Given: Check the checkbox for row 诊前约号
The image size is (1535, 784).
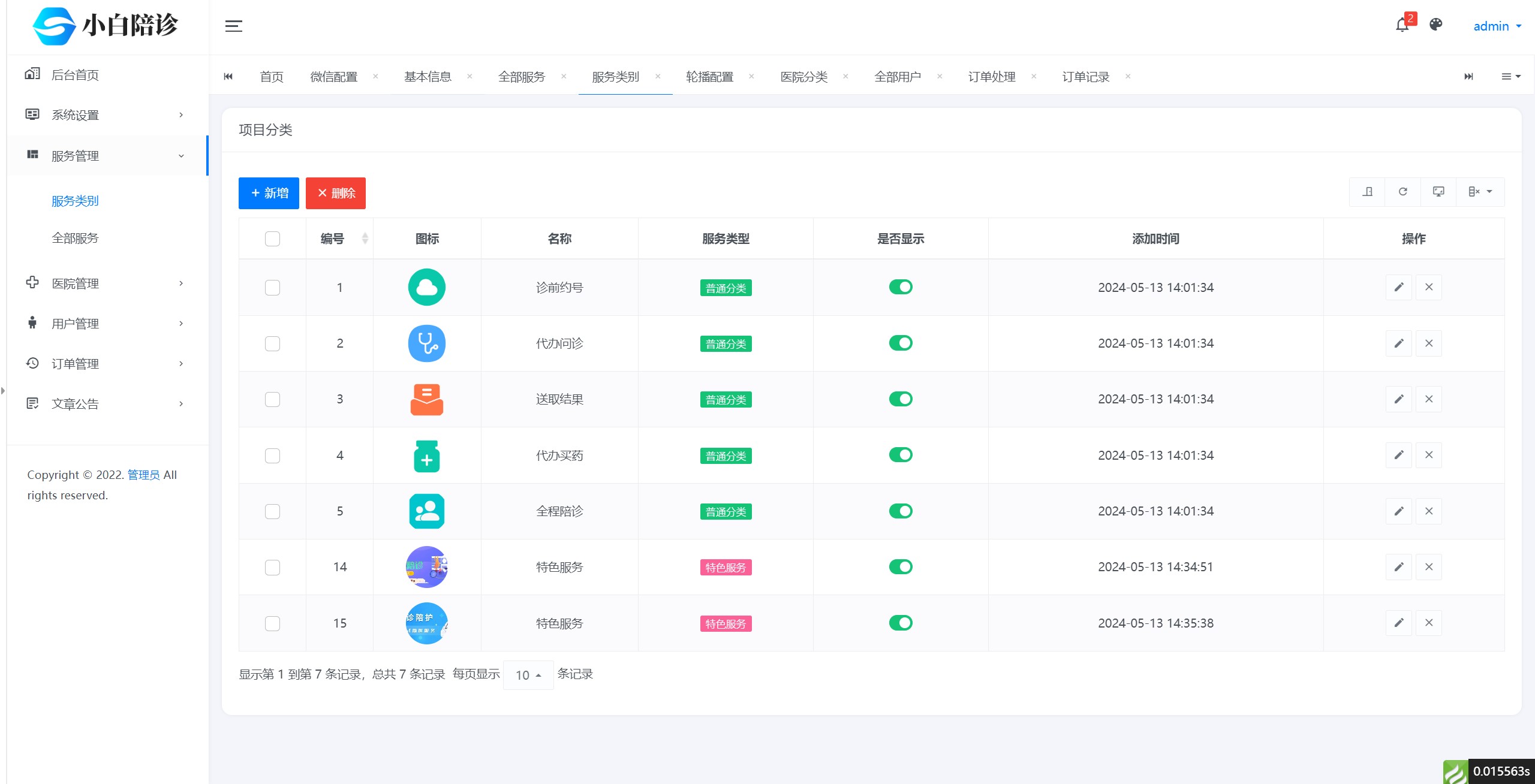Looking at the screenshot, I should [x=272, y=288].
